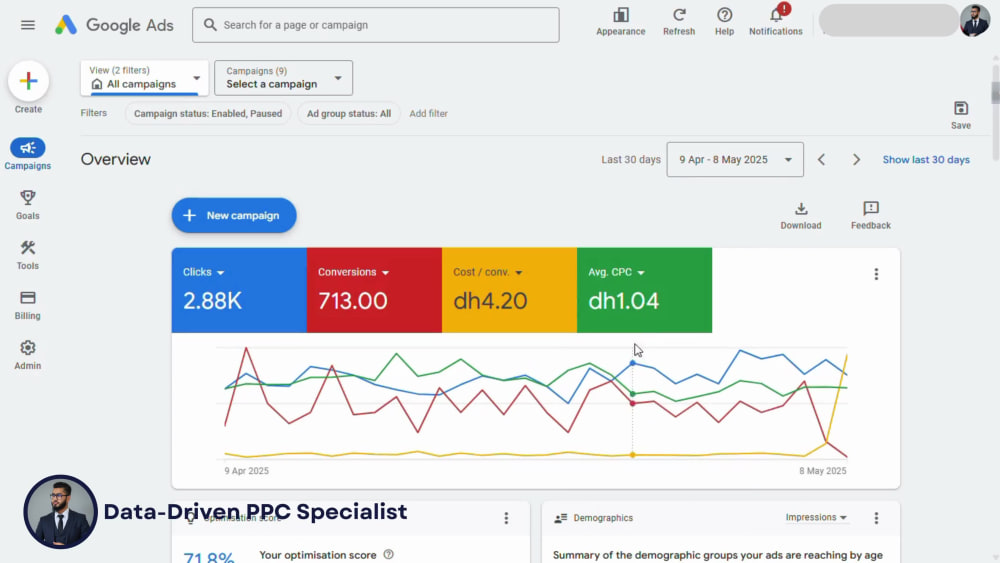Expand the All campaigns view dropdown
The width and height of the screenshot is (1000, 563).
coord(144,78)
